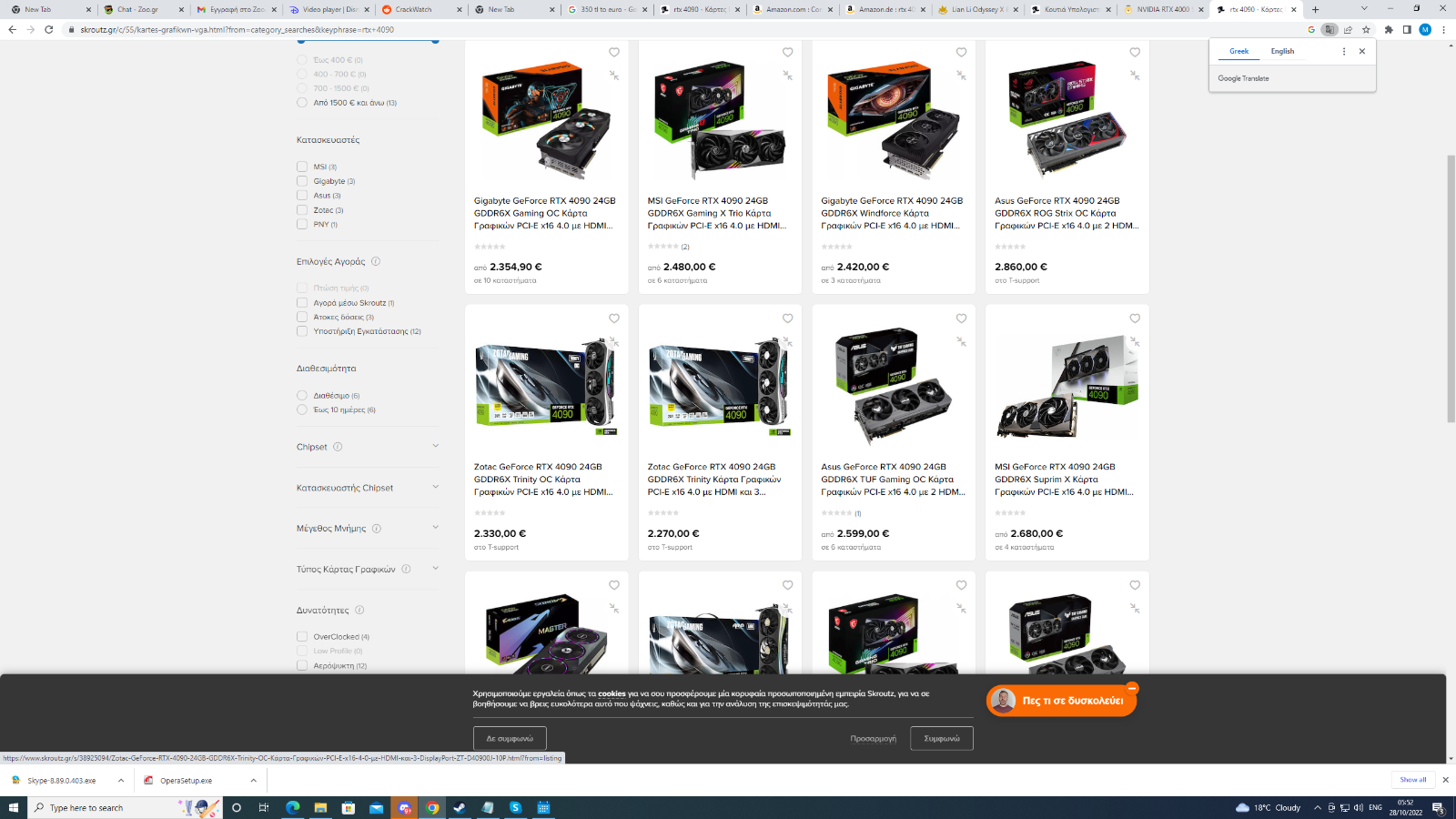
Task: Open info icon next to Επιλογές Αγοράς
Action: coord(376,261)
